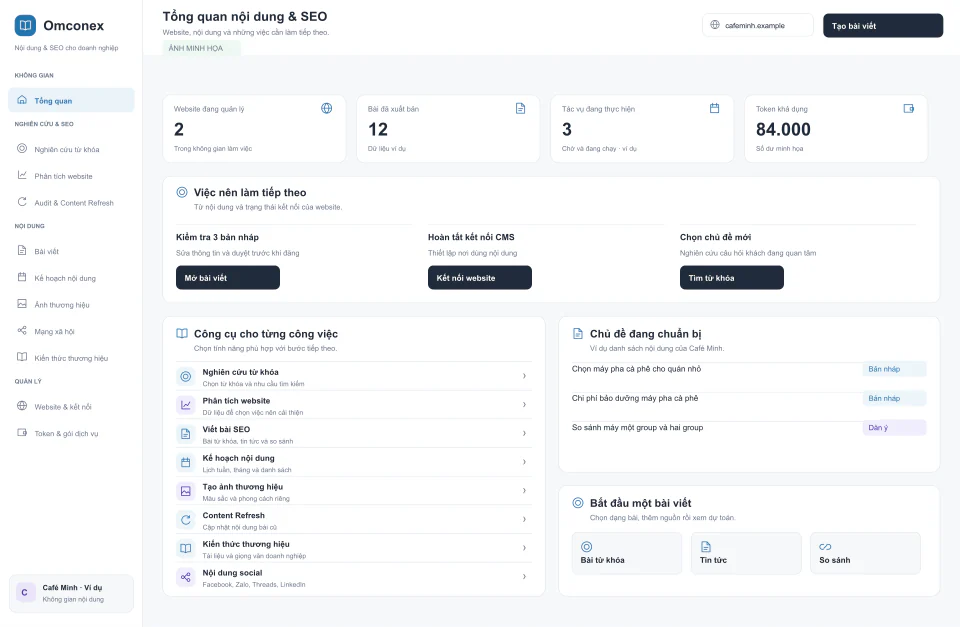Click the Dàn ý status badge
Image resolution: width=960 pixels, height=627 pixels.
coord(894,427)
